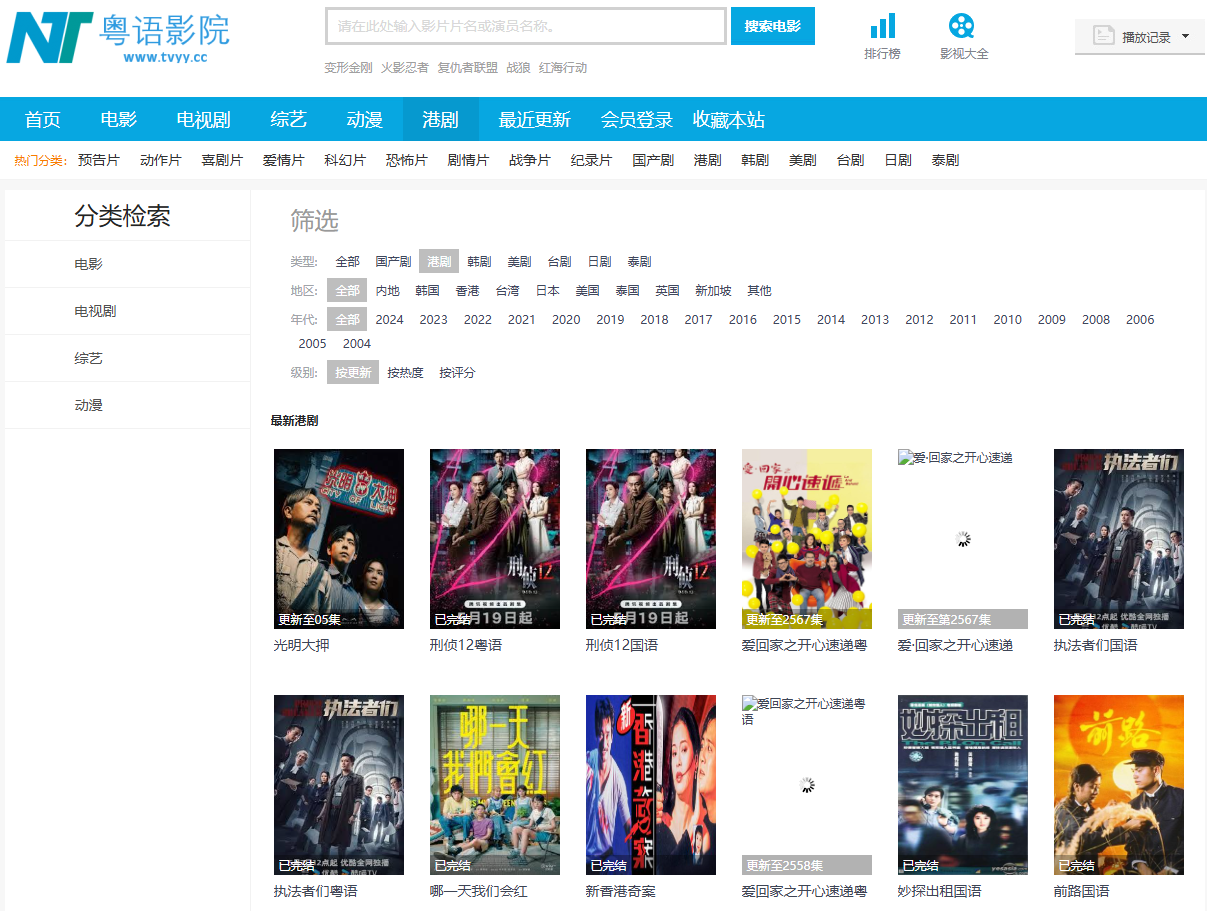
Task: Expand the 播放记录 dropdown
Action: click(1140, 37)
